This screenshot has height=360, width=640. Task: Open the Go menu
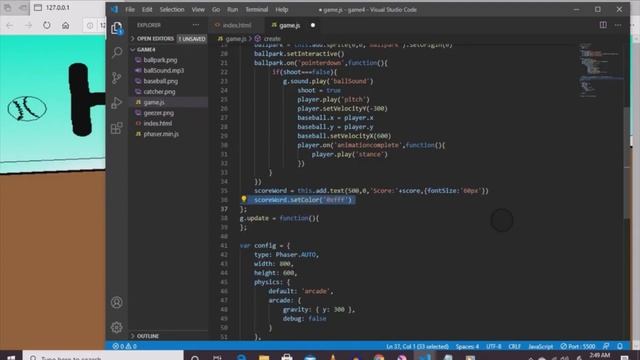click(x=216, y=9)
